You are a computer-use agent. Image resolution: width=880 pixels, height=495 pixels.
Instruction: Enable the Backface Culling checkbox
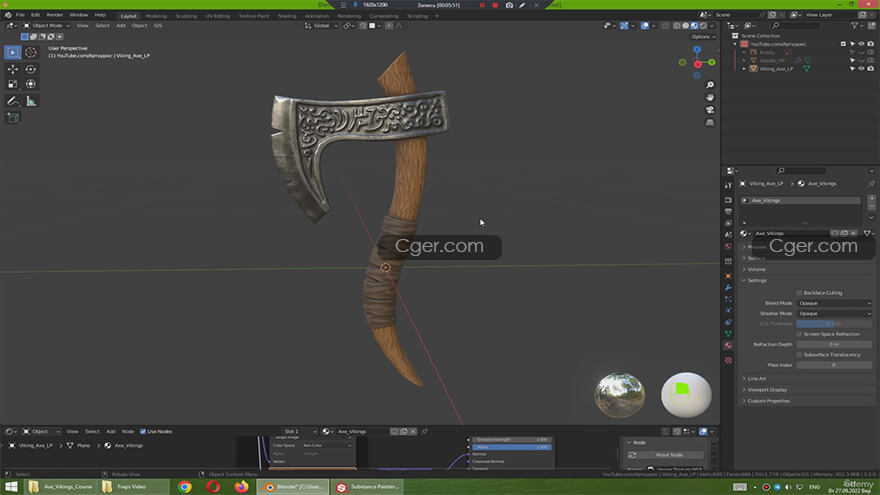pos(799,292)
